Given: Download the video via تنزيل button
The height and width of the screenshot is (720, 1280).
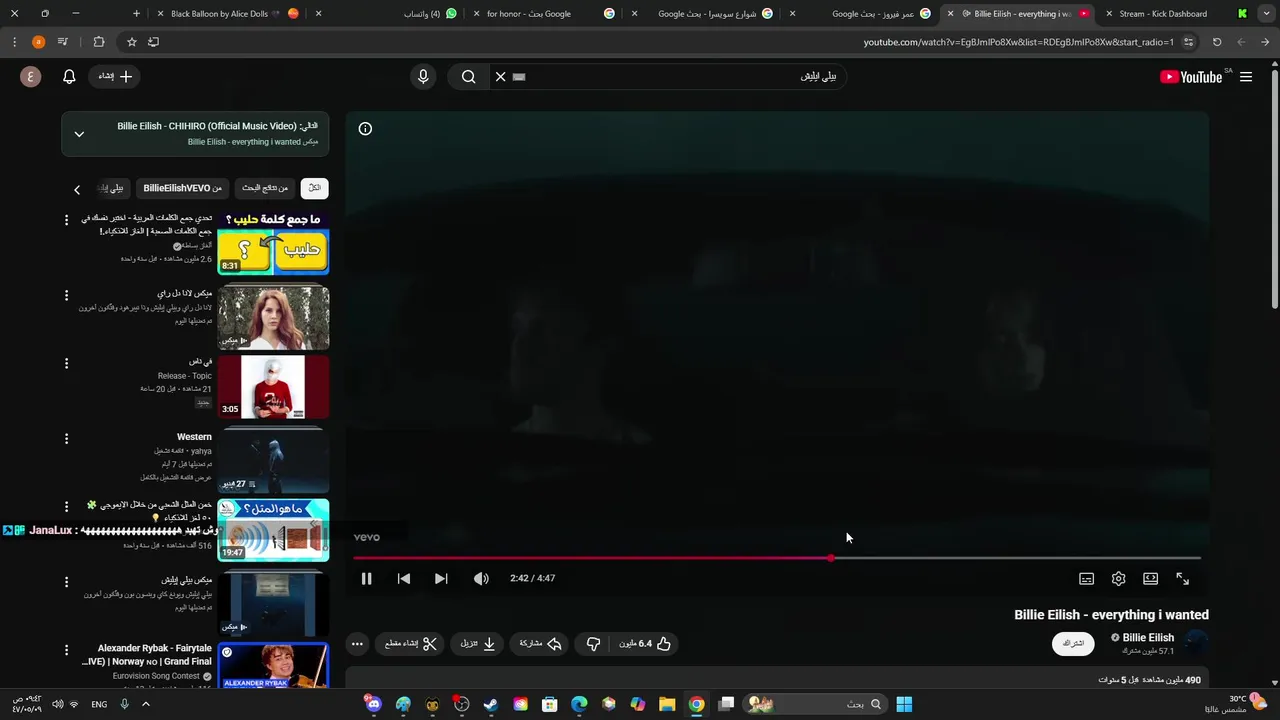Looking at the screenshot, I should (x=478, y=644).
